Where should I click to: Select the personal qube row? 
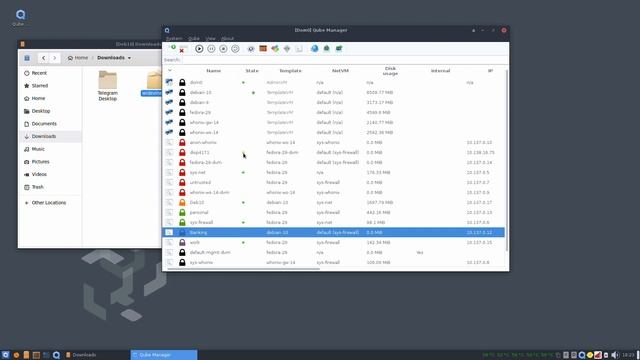pyautogui.click(x=334, y=212)
